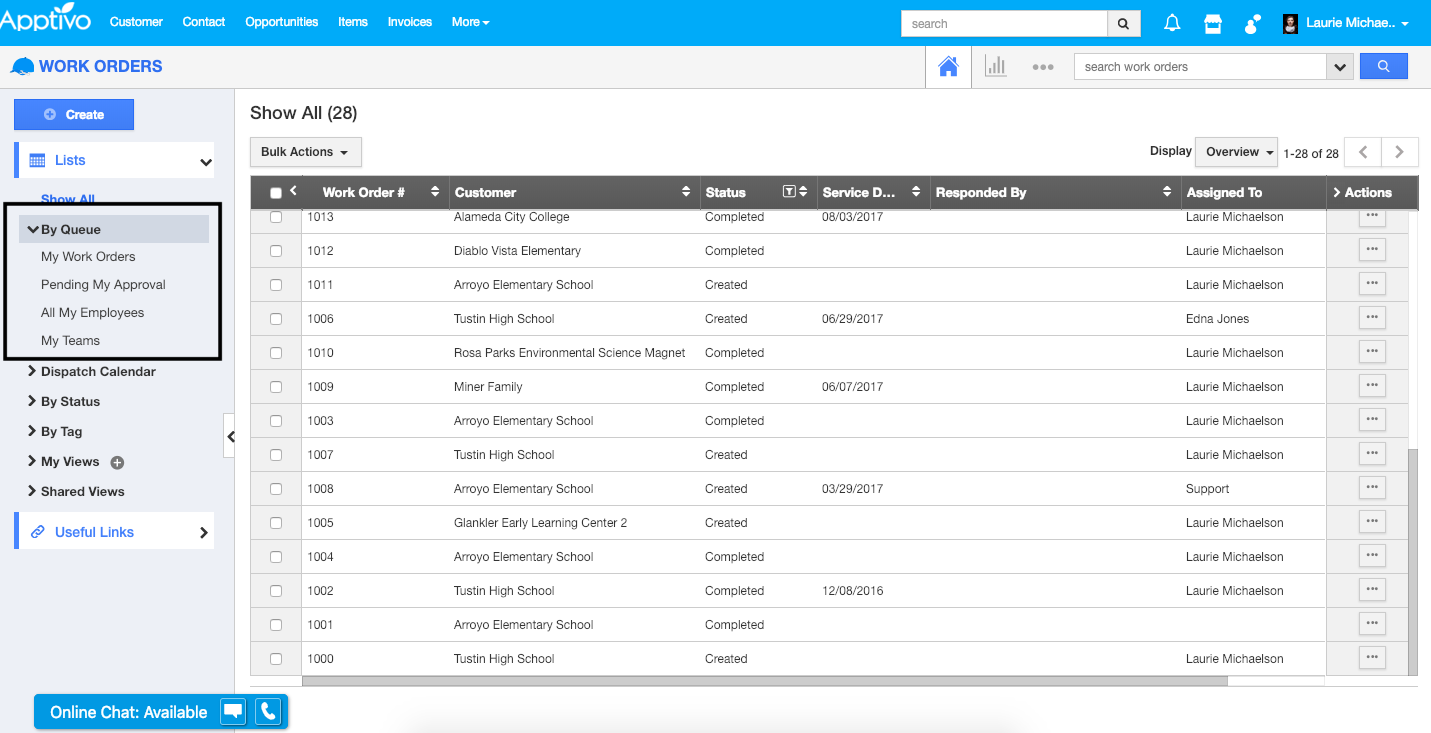This screenshot has height=733, width=1431.
Task: Go to the Work Orders home icon
Action: click(x=948, y=67)
